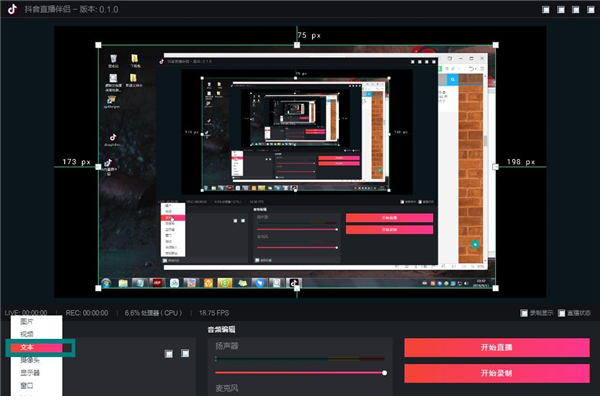Viewport: 600px width, 411px height.
Task: Click the blue search icon in the previewed browser
Action: point(453,80)
